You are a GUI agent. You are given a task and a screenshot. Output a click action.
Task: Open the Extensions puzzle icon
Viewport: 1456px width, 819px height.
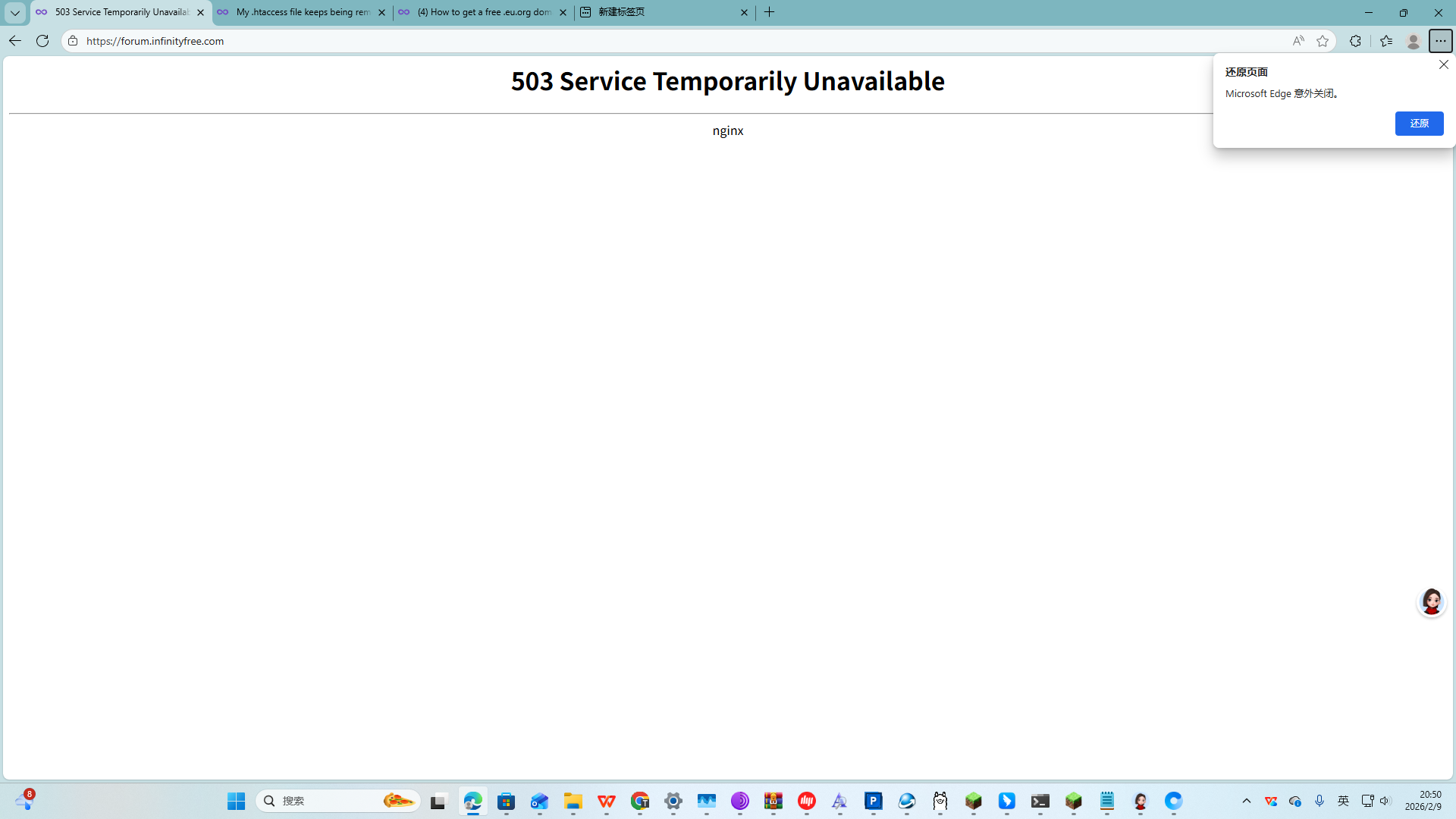(1355, 41)
